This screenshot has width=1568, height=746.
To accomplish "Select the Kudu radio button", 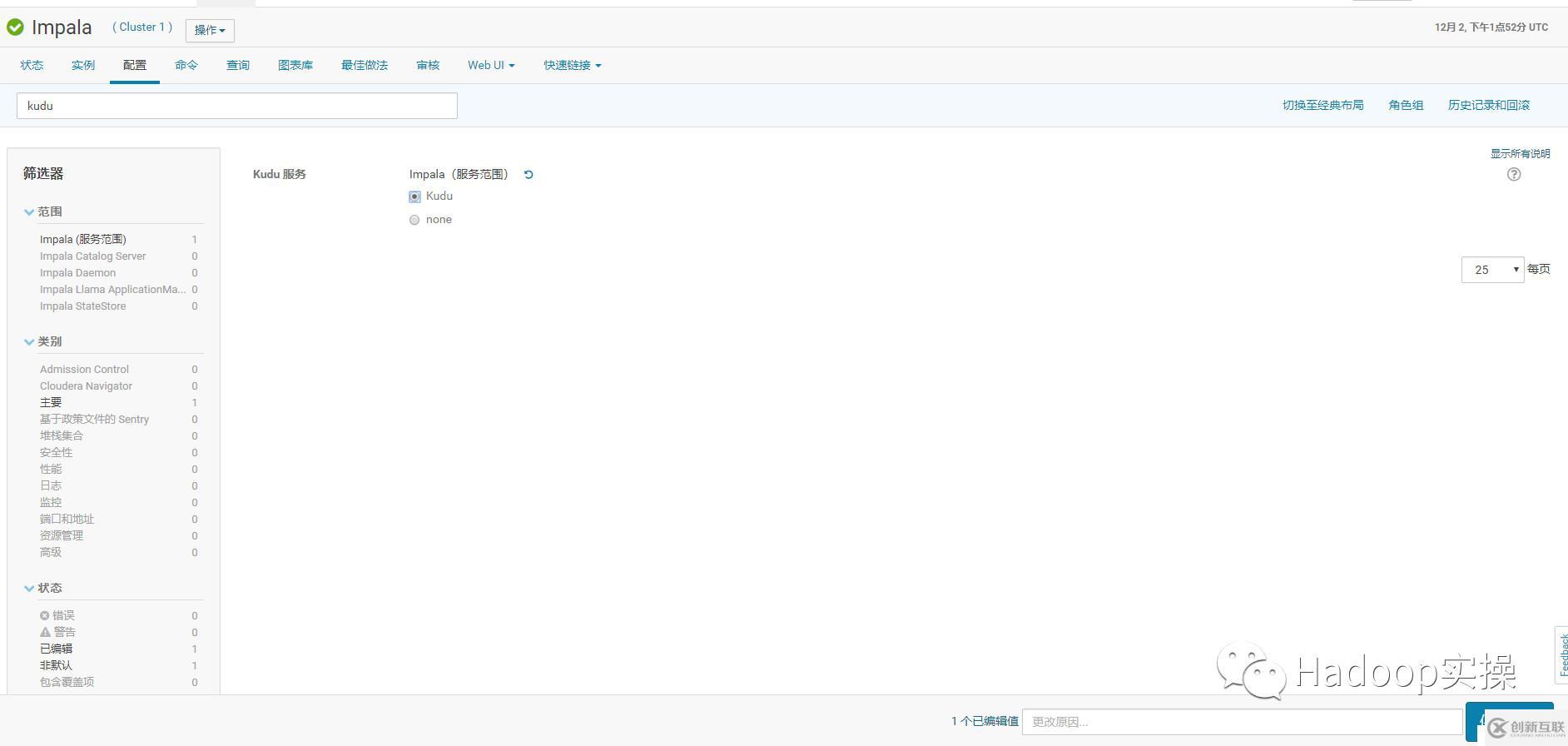I will 414,196.
